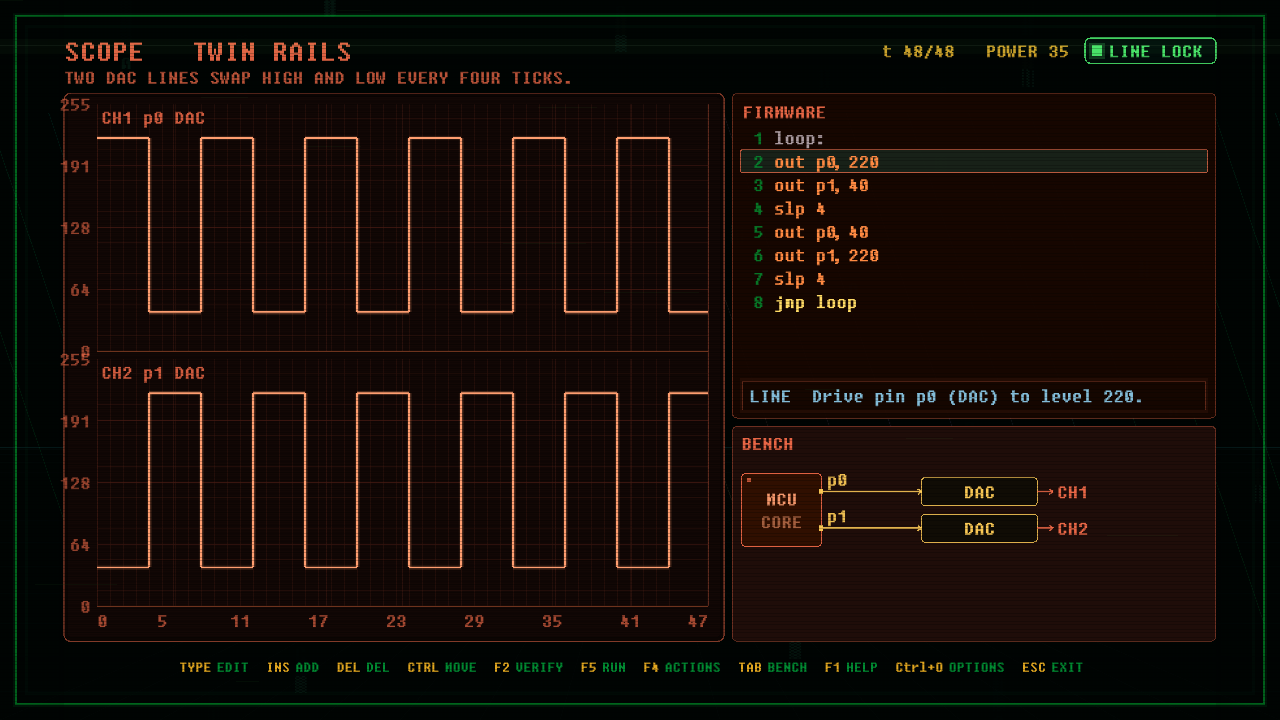
Task: Switch to bench with TAB BENCH
Action: pos(773,667)
